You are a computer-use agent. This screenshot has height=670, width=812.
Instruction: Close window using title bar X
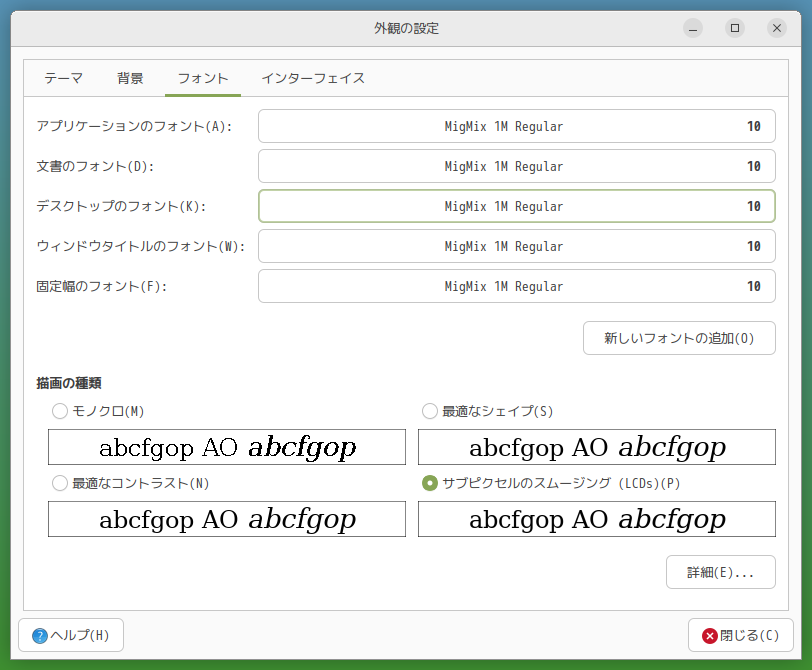[x=777, y=28]
